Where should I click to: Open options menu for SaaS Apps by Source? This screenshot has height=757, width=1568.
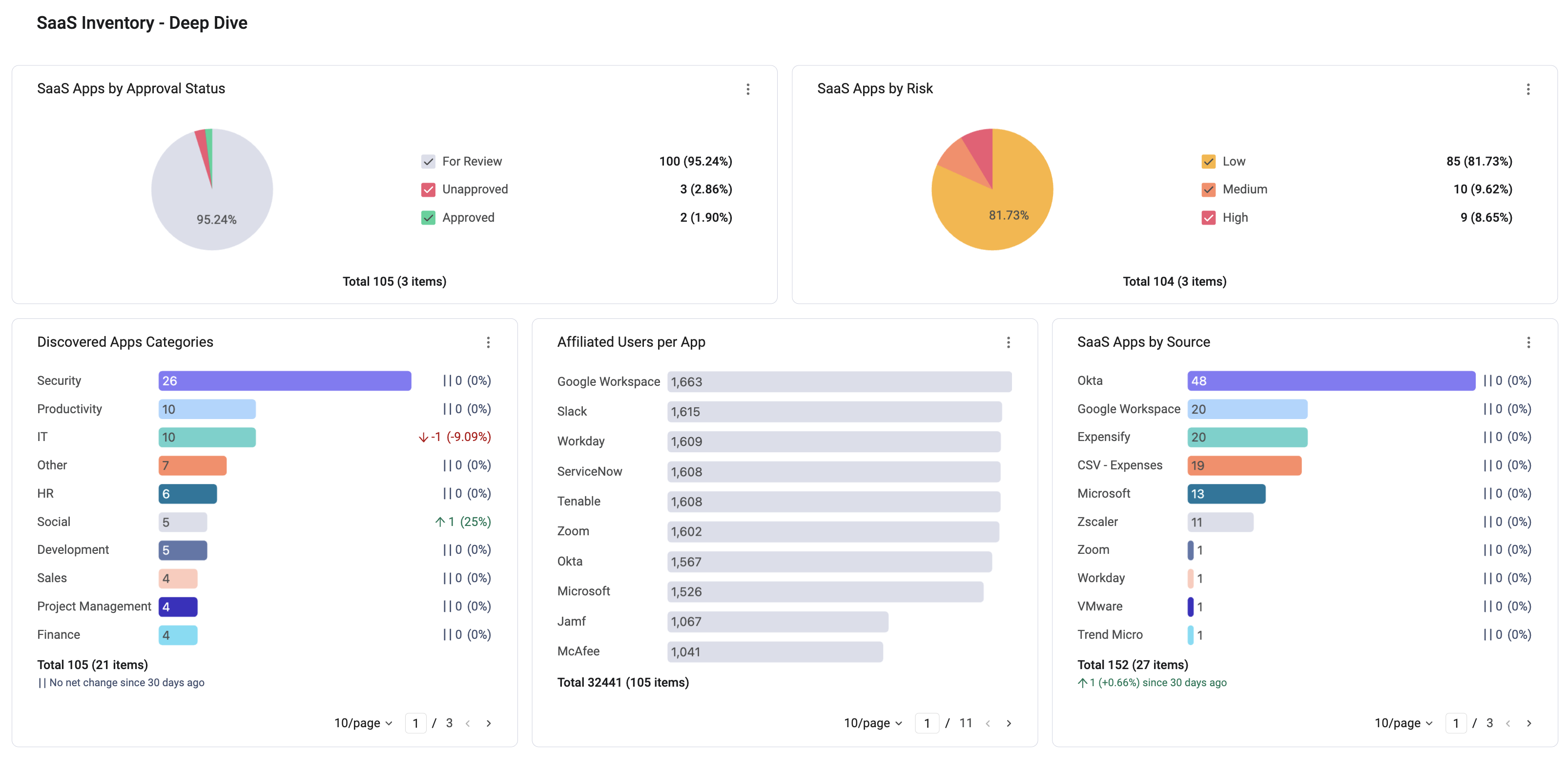tap(1528, 342)
